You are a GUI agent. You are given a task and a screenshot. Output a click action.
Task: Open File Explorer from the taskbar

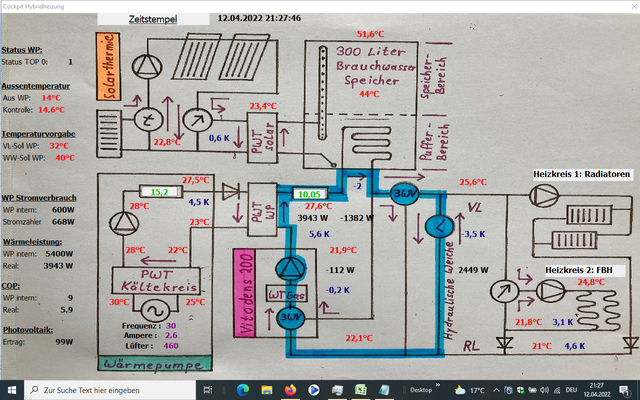click(267, 390)
